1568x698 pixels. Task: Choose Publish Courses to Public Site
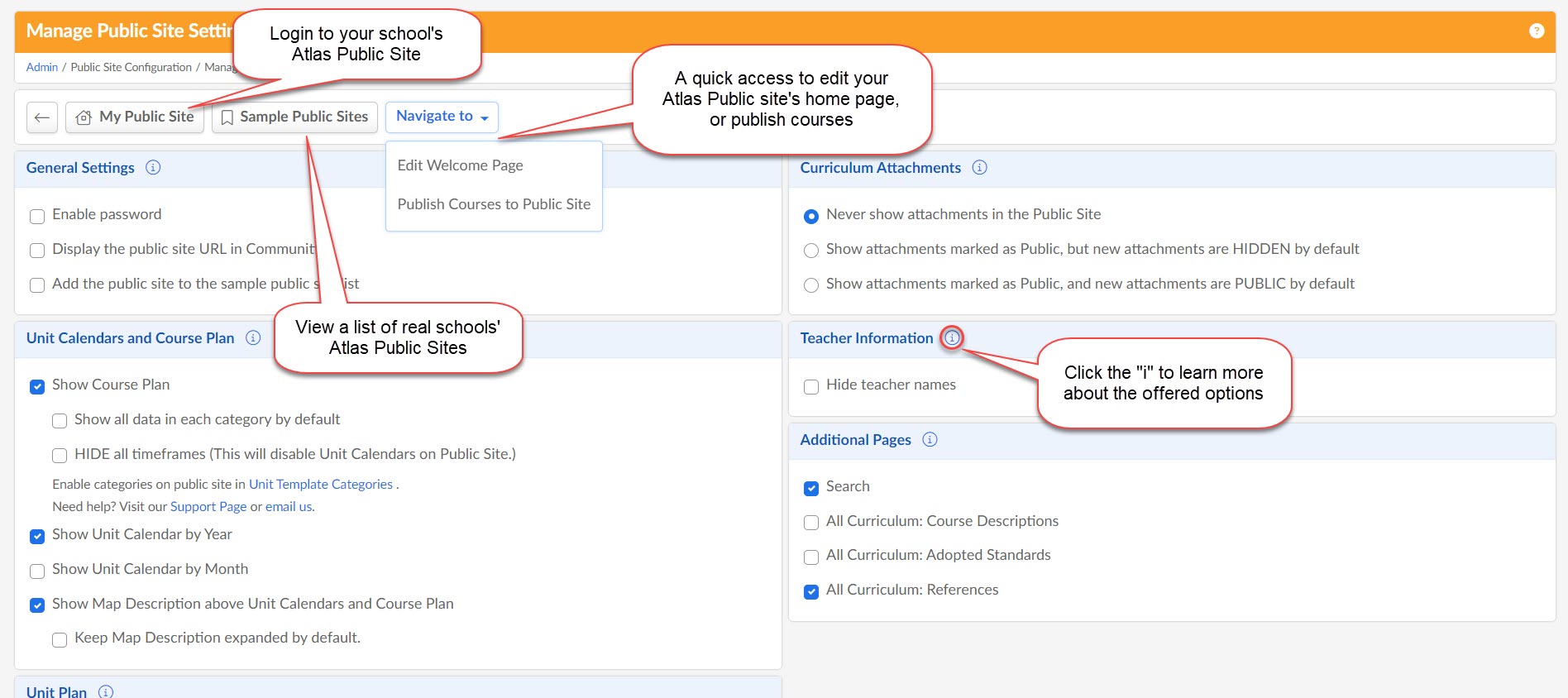tap(494, 204)
